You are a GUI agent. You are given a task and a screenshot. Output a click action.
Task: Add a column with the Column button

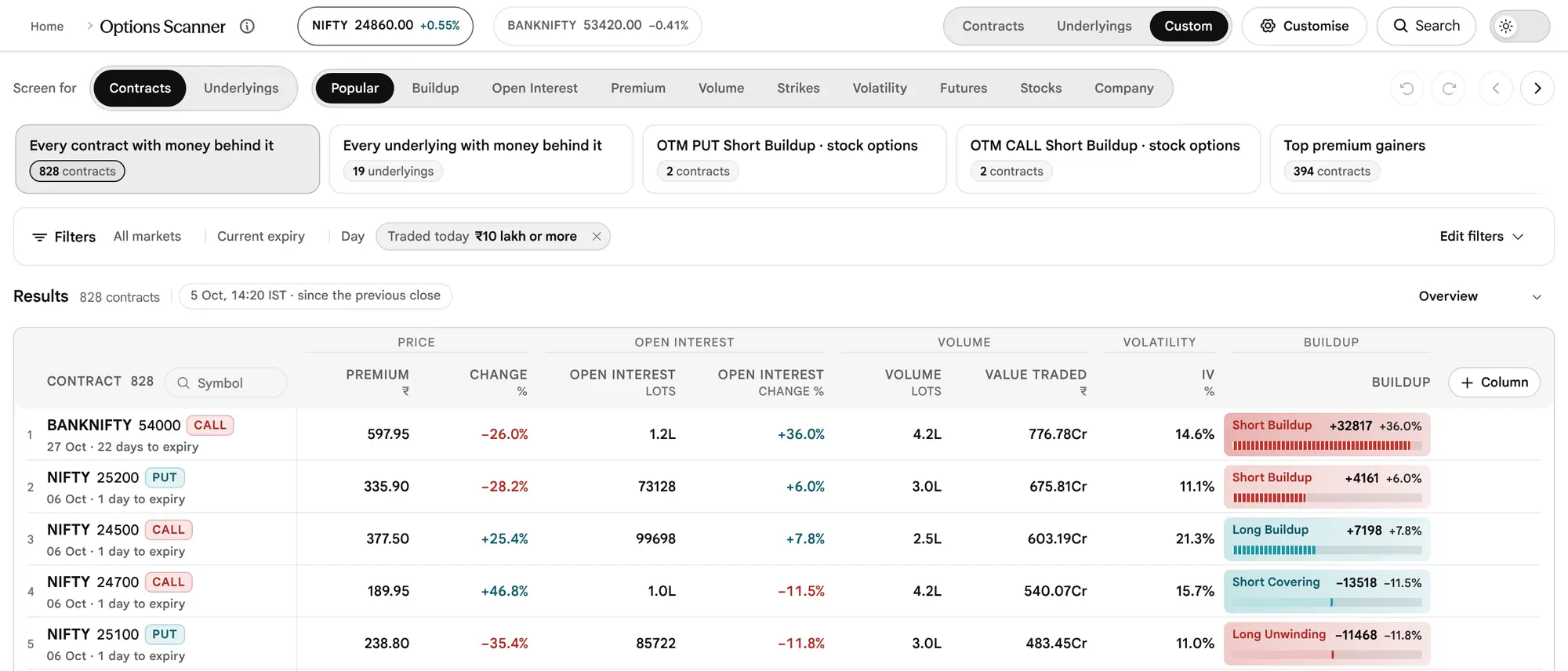pos(1494,383)
